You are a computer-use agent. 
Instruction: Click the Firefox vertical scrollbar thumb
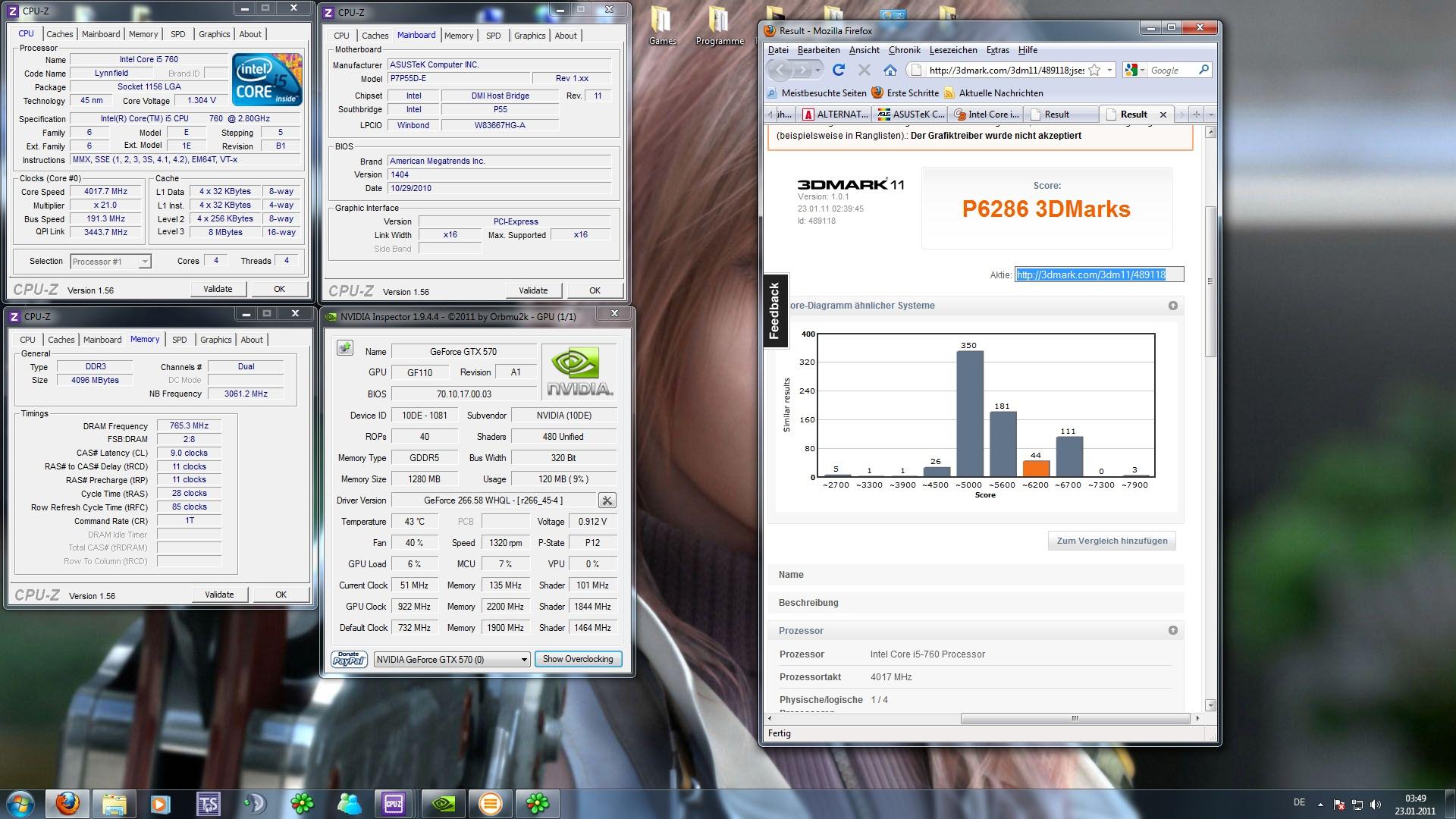pyautogui.click(x=1210, y=281)
